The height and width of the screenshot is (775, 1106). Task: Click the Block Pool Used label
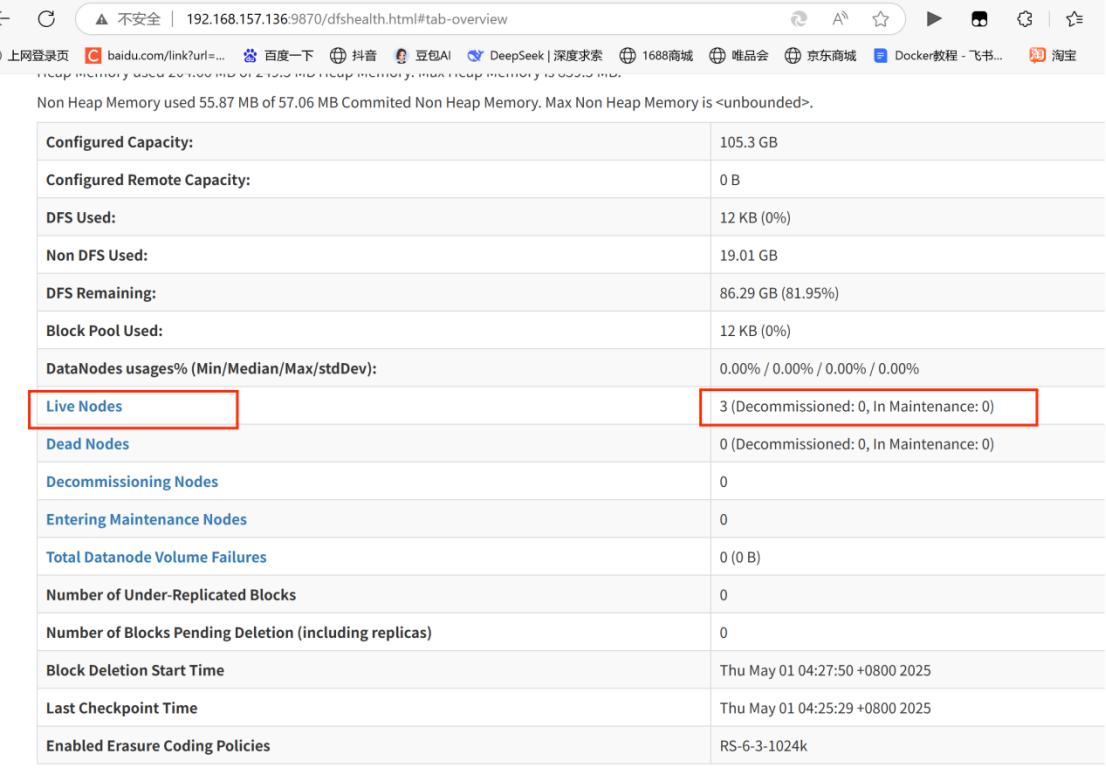[x=104, y=331]
